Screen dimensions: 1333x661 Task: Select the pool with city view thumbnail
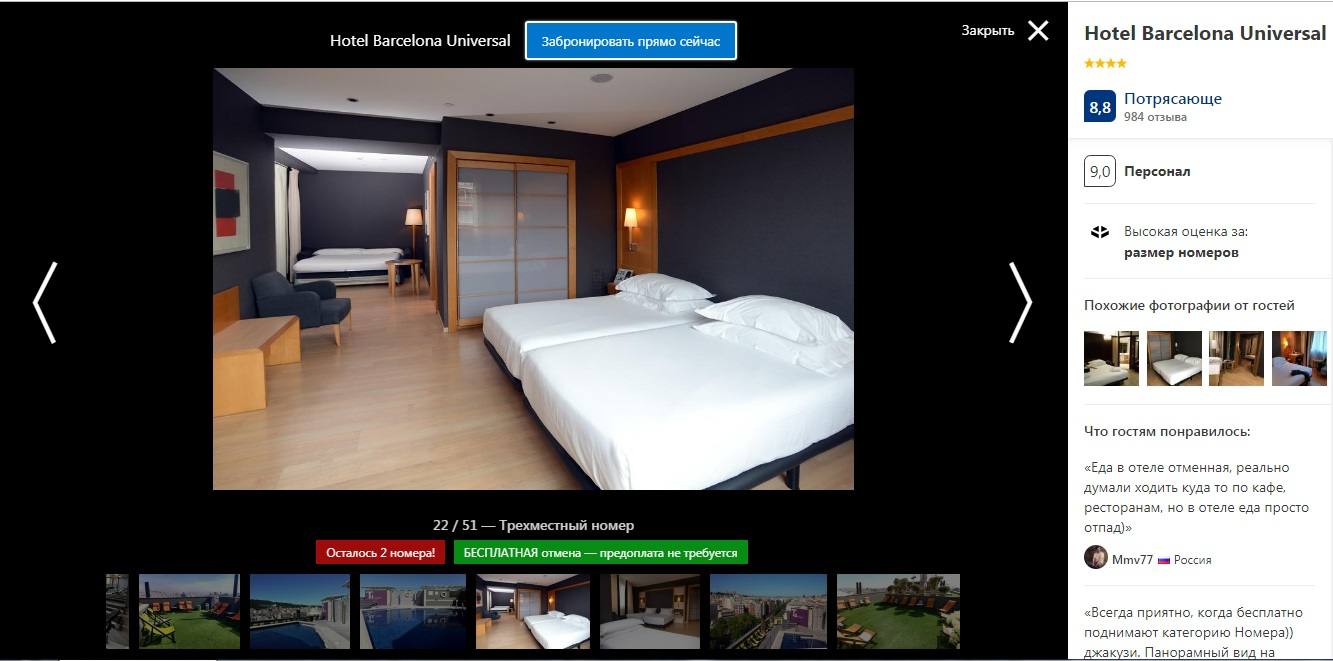pos(300,611)
